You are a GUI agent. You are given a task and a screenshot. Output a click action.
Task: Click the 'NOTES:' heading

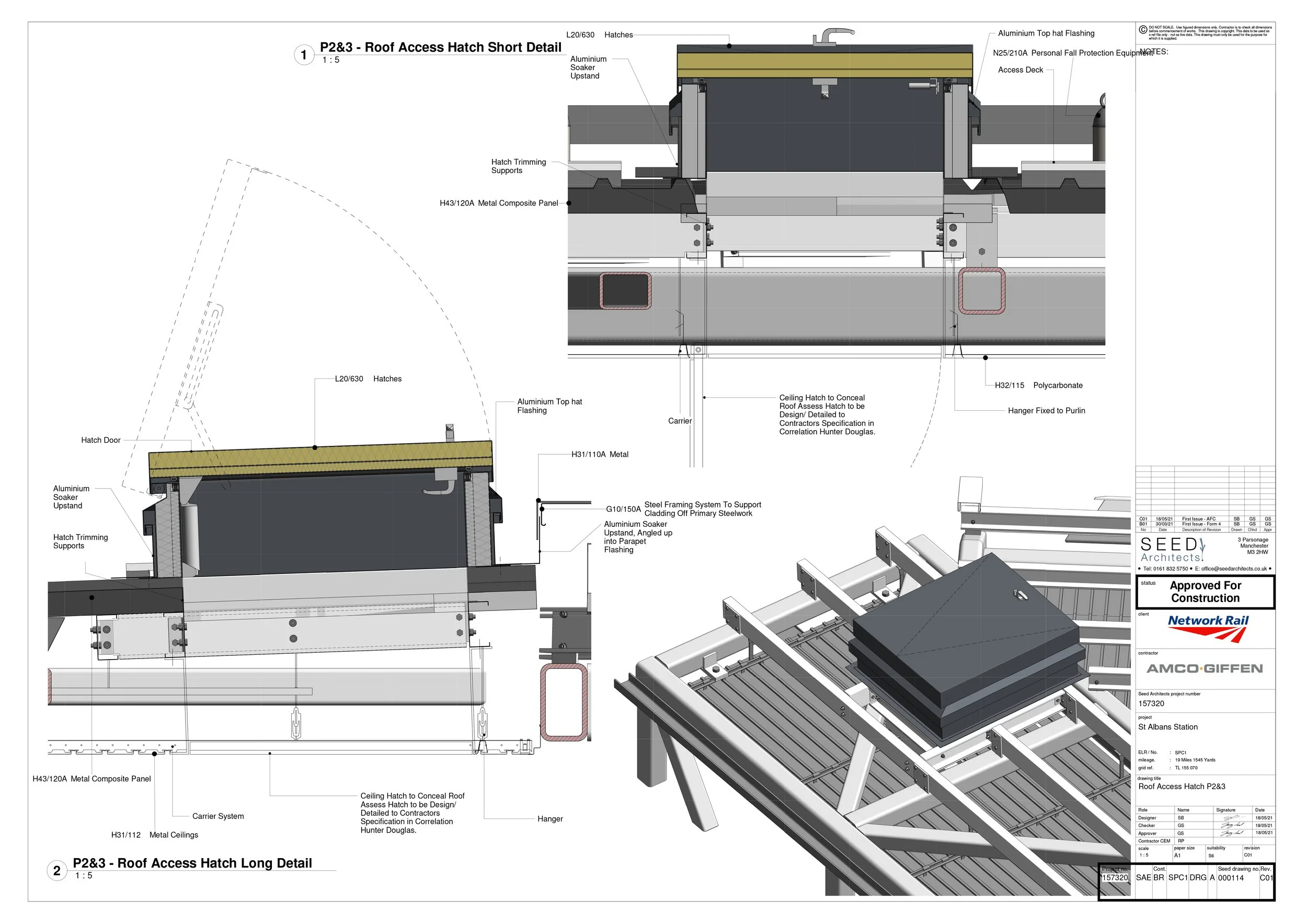click(x=1154, y=52)
